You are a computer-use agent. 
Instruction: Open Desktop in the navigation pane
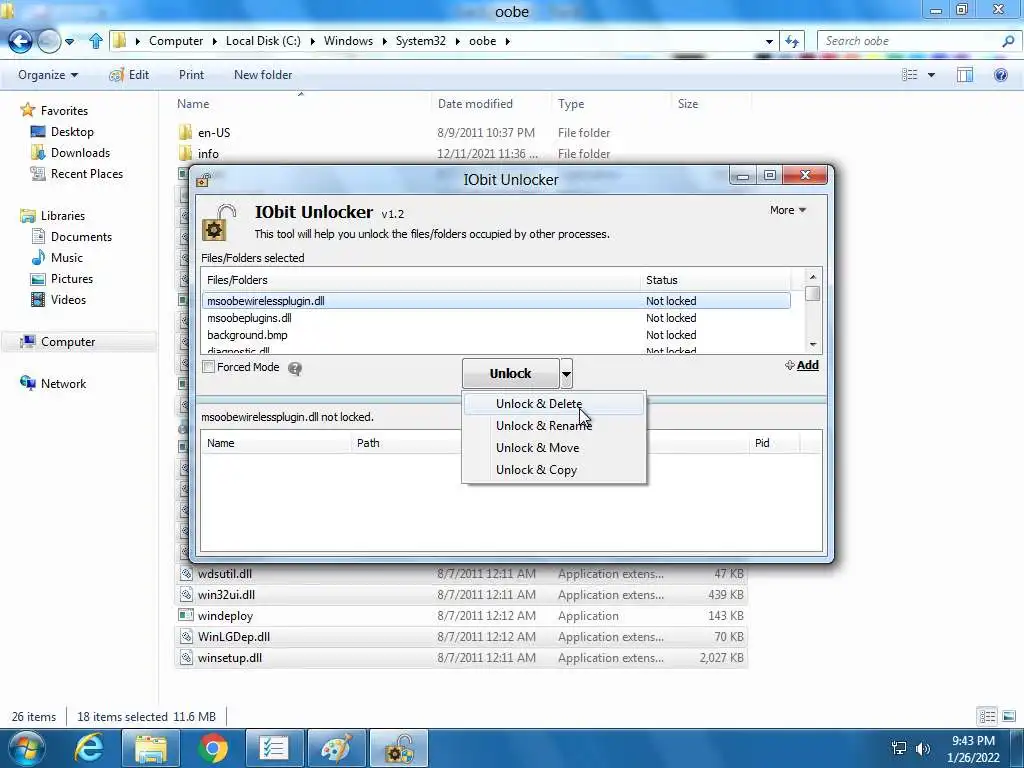point(72,132)
